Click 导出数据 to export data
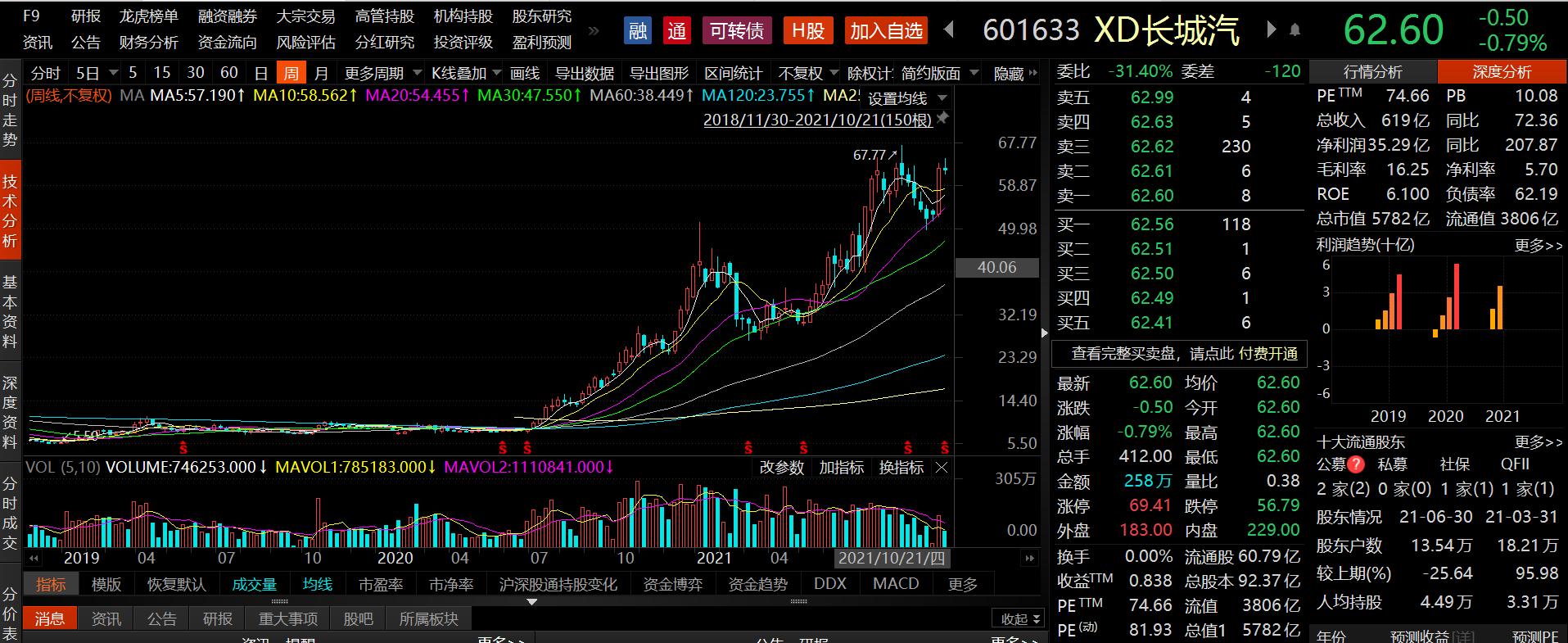The image size is (1568, 643). (x=585, y=73)
